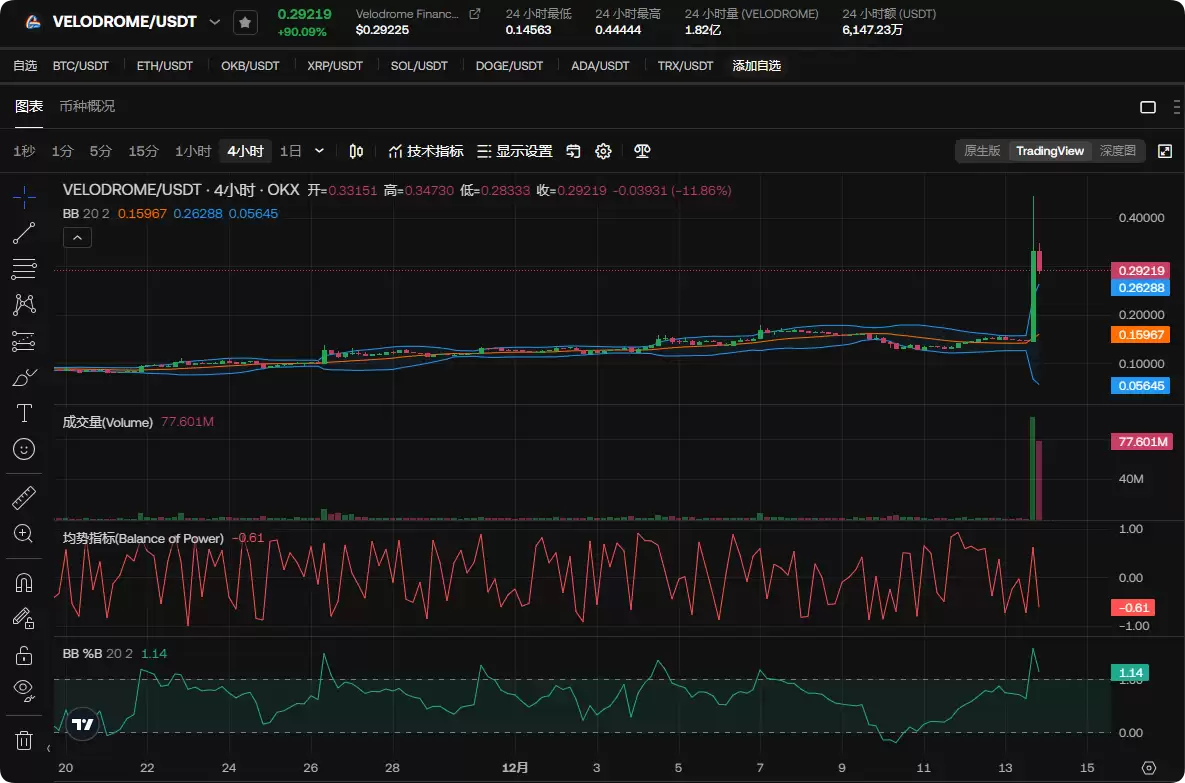Open 技术指标 indicators panel

coord(426,151)
